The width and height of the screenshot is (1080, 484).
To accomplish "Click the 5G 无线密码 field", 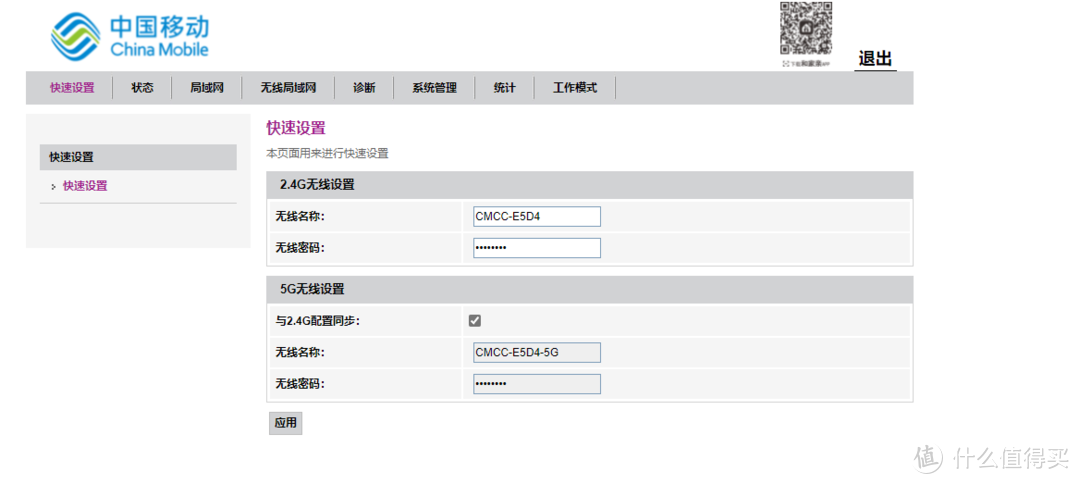I will (537, 383).
